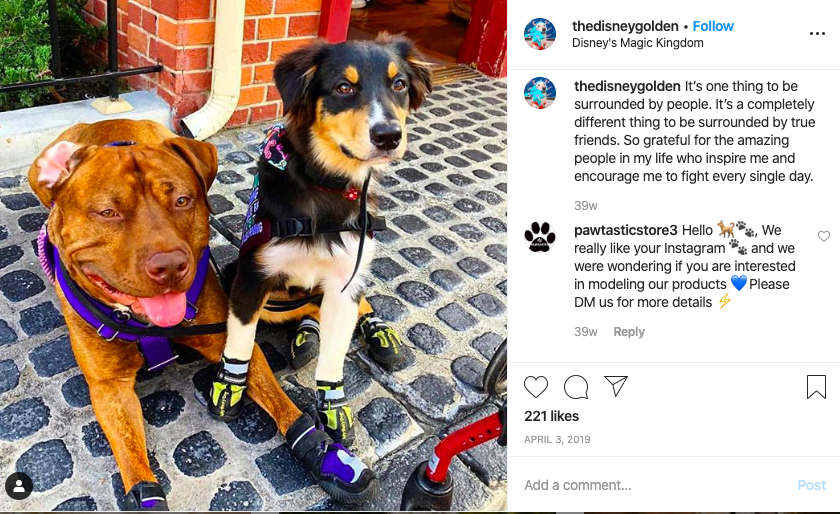Open thedisneygolden header profile picture
Screen dimensions: 840x514
539,34
